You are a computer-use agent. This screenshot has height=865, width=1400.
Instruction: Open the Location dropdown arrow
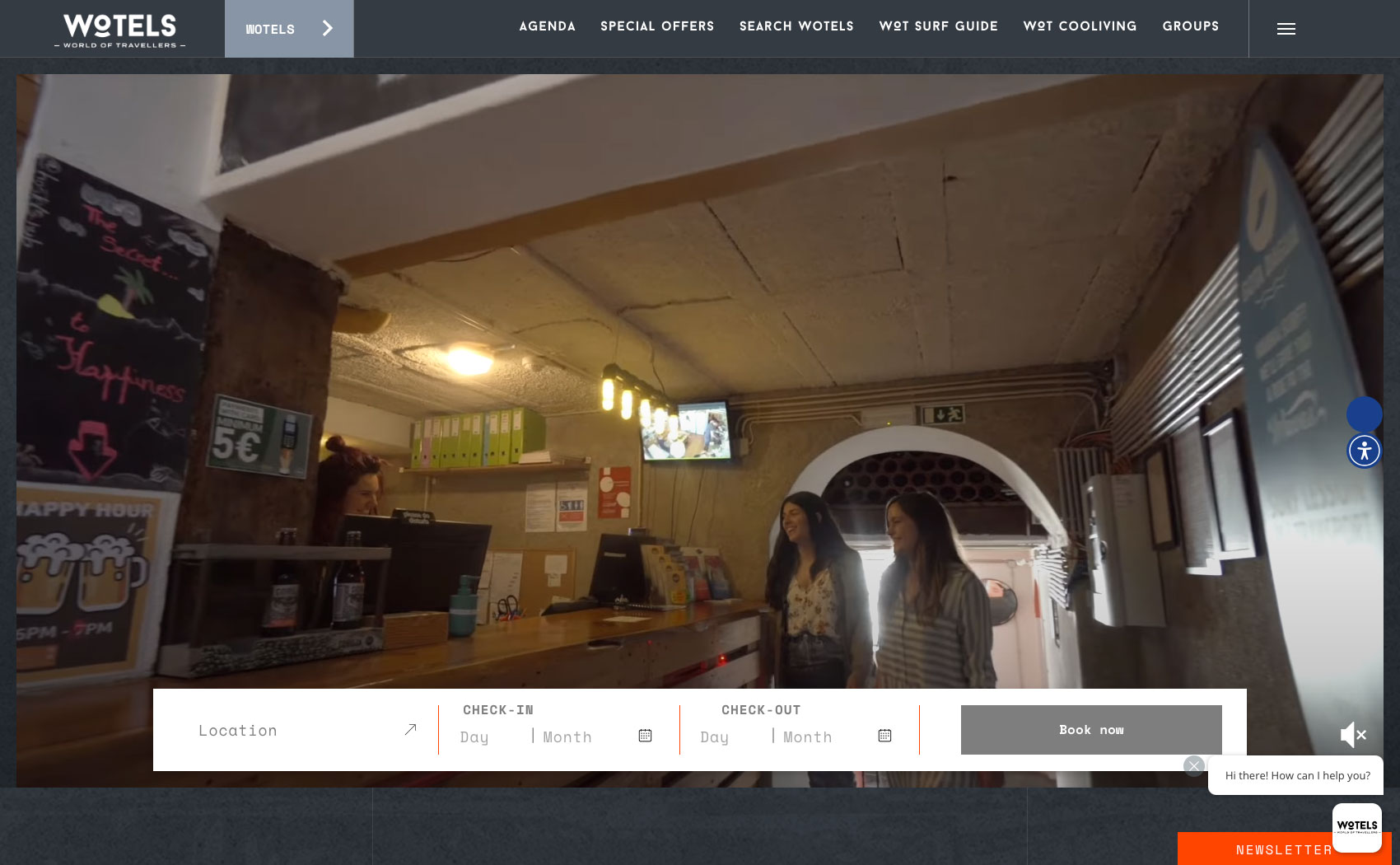coord(410,730)
